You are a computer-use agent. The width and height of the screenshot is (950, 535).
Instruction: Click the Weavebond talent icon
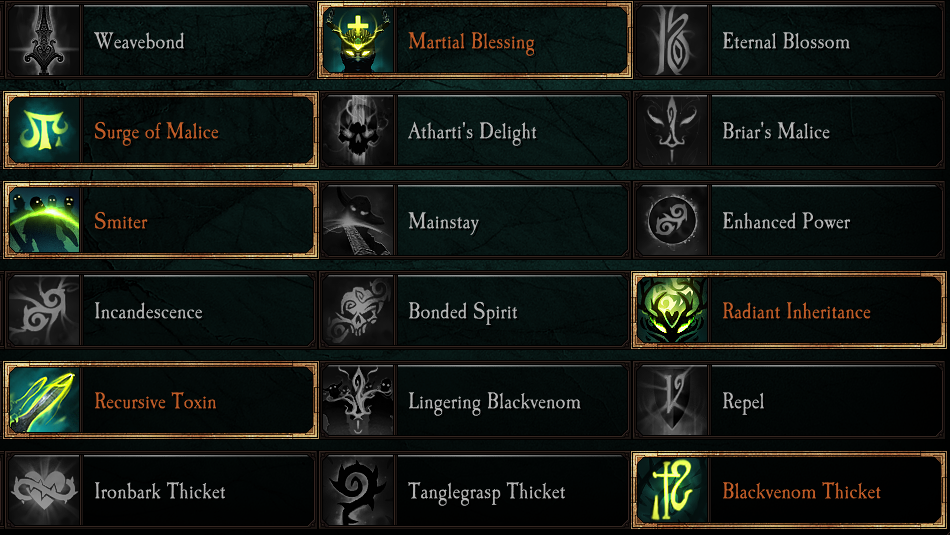click(x=45, y=41)
